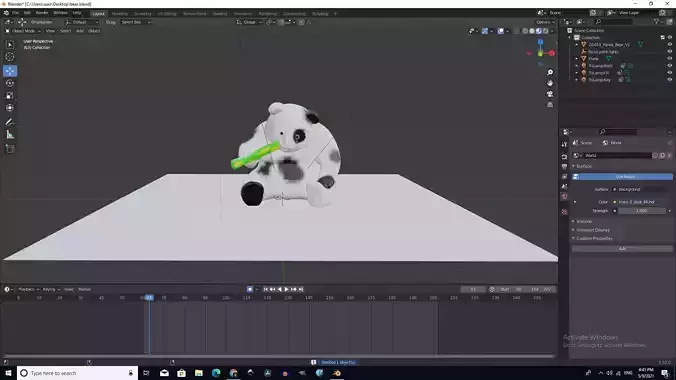Open the Options dropdown in viewport header
The image size is (676, 380).
545,22
